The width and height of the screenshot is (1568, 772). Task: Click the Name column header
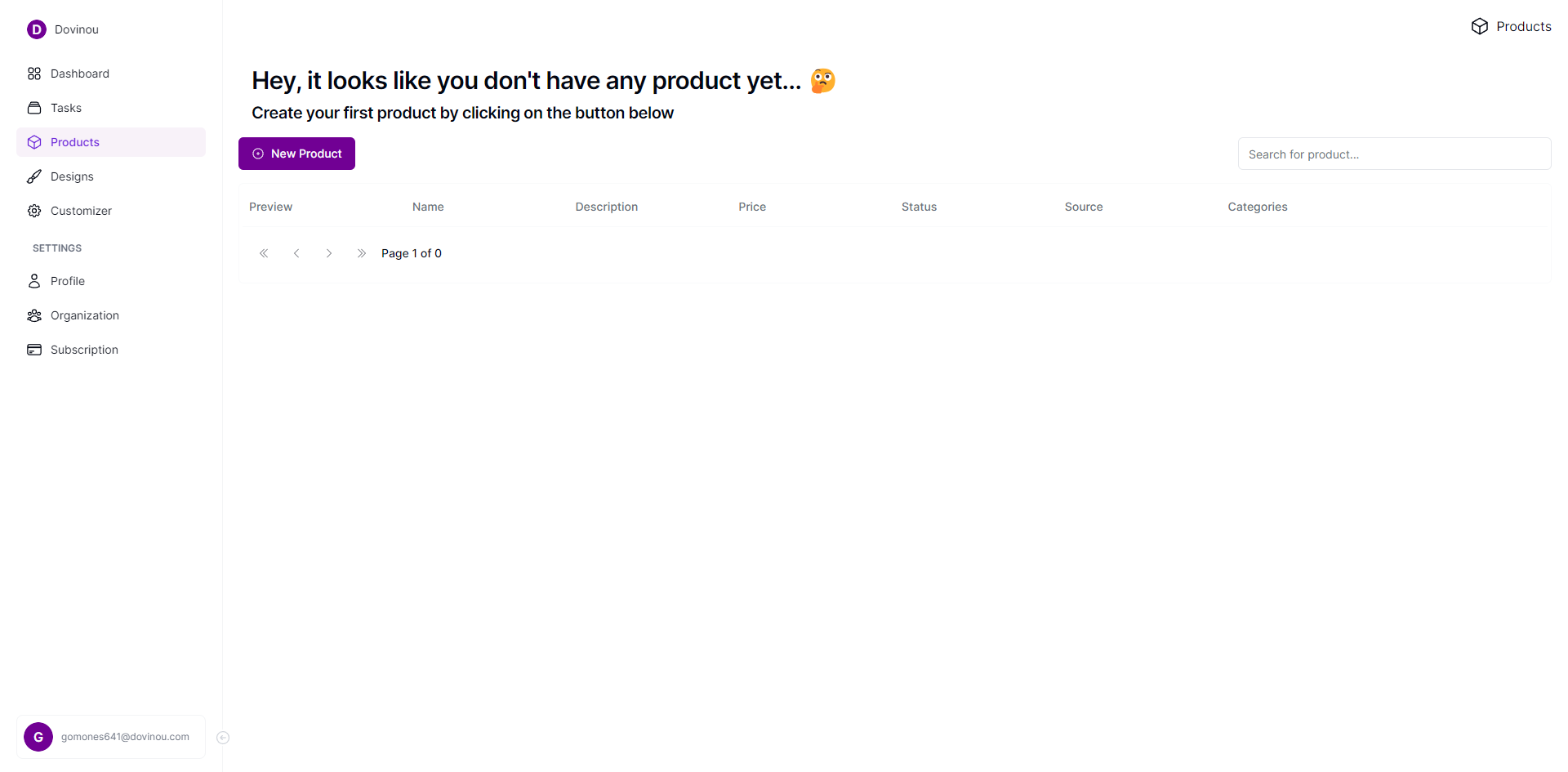coord(428,207)
